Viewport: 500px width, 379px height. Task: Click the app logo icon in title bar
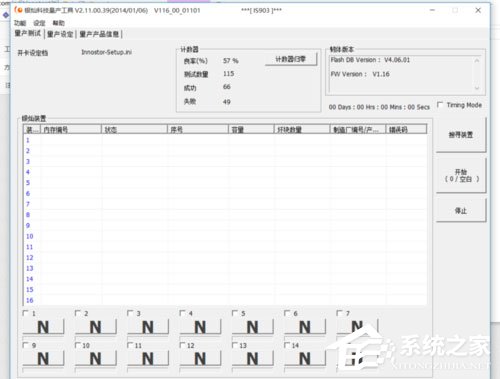pyautogui.click(x=18, y=10)
